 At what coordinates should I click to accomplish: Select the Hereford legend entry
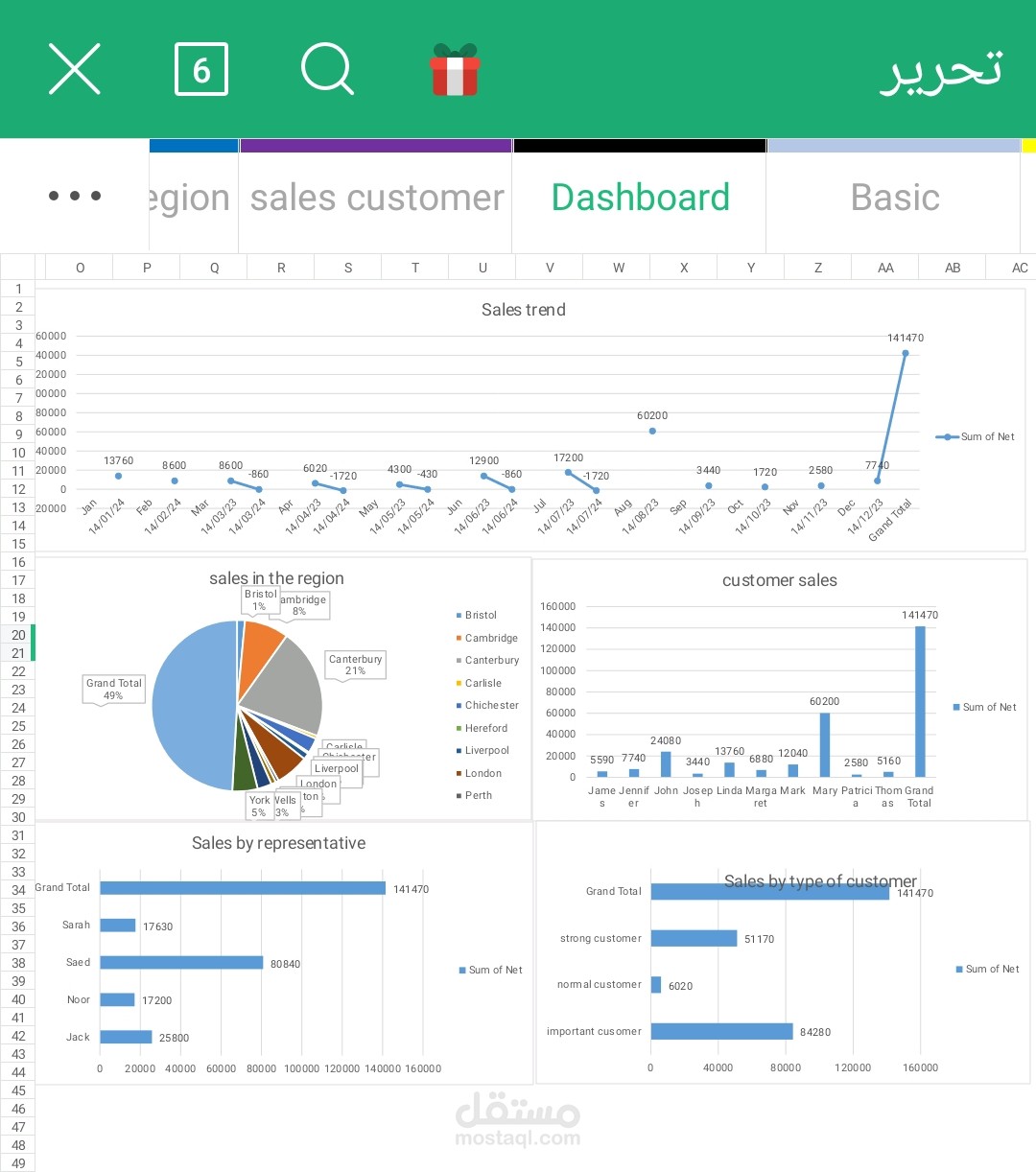[482, 728]
